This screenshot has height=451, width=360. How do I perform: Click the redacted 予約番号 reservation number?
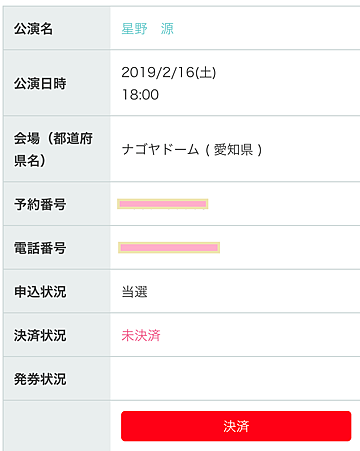coord(163,204)
